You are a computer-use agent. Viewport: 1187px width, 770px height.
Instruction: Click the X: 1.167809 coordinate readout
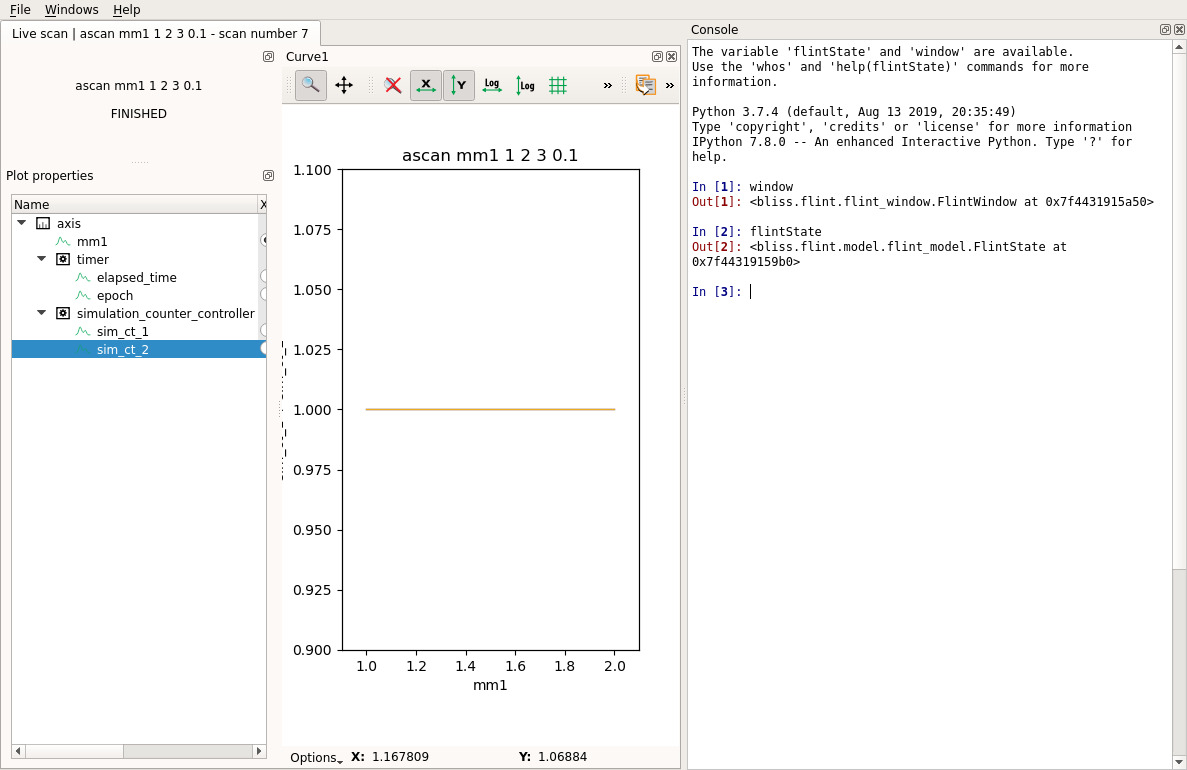tap(390, 756)
